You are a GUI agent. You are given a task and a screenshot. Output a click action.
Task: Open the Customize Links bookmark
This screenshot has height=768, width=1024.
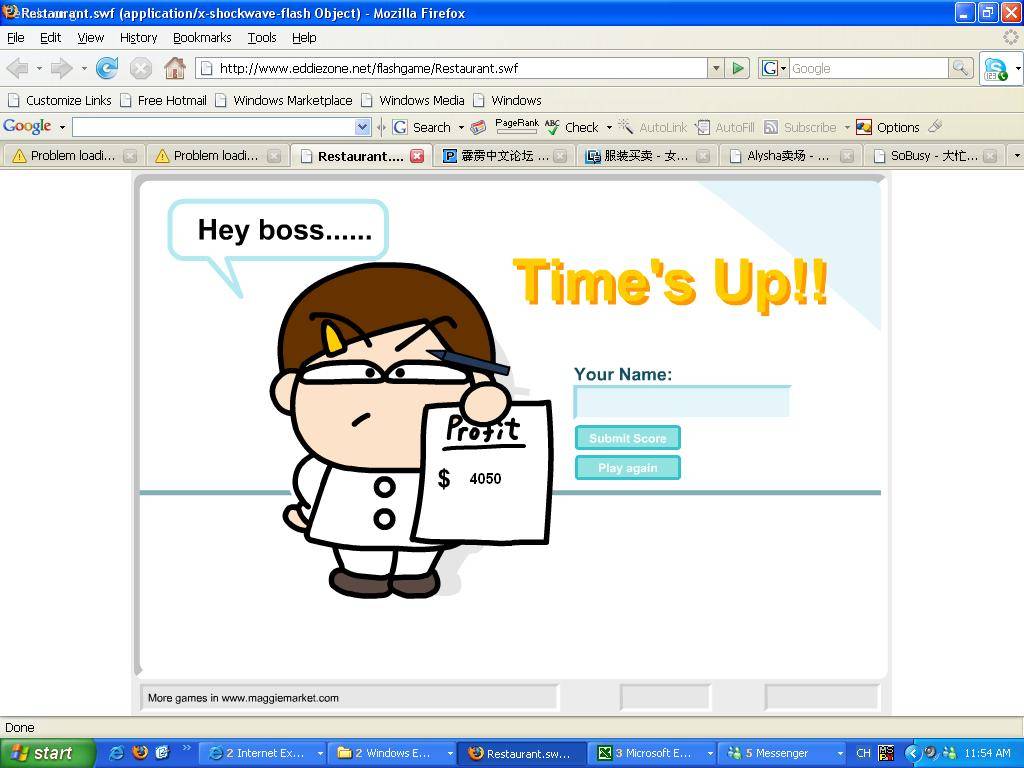coord(60,101)
